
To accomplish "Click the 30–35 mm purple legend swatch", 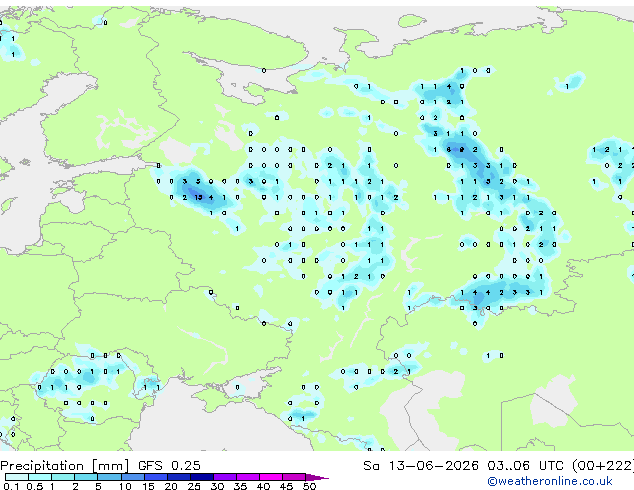I will [x=224, y=477].
